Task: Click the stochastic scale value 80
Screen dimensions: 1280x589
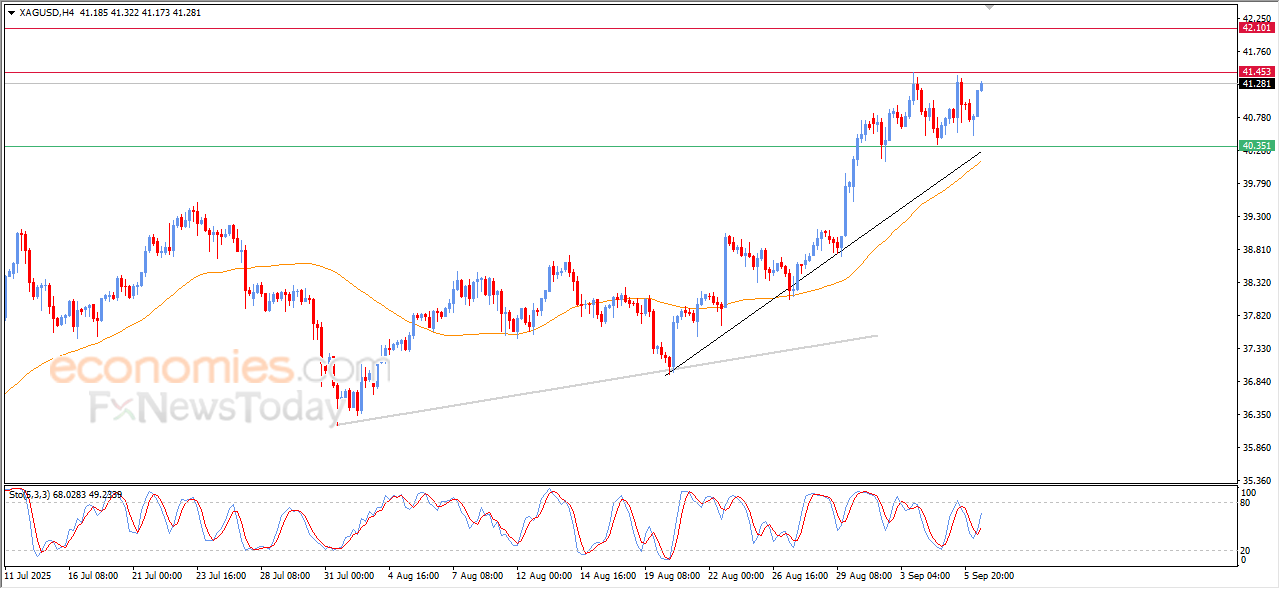Action: coord(1246,503)
